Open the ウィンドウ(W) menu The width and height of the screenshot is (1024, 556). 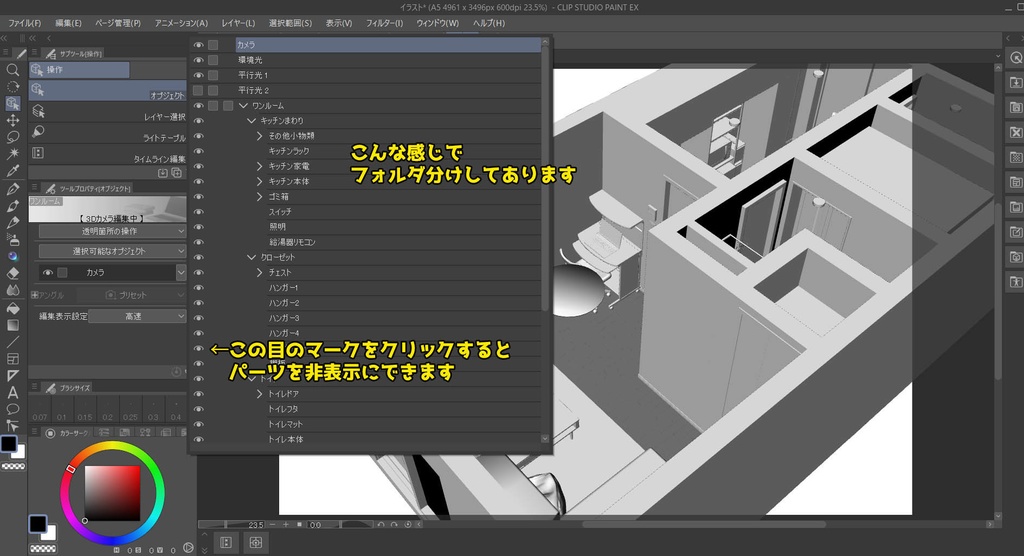tap(438, 23)
